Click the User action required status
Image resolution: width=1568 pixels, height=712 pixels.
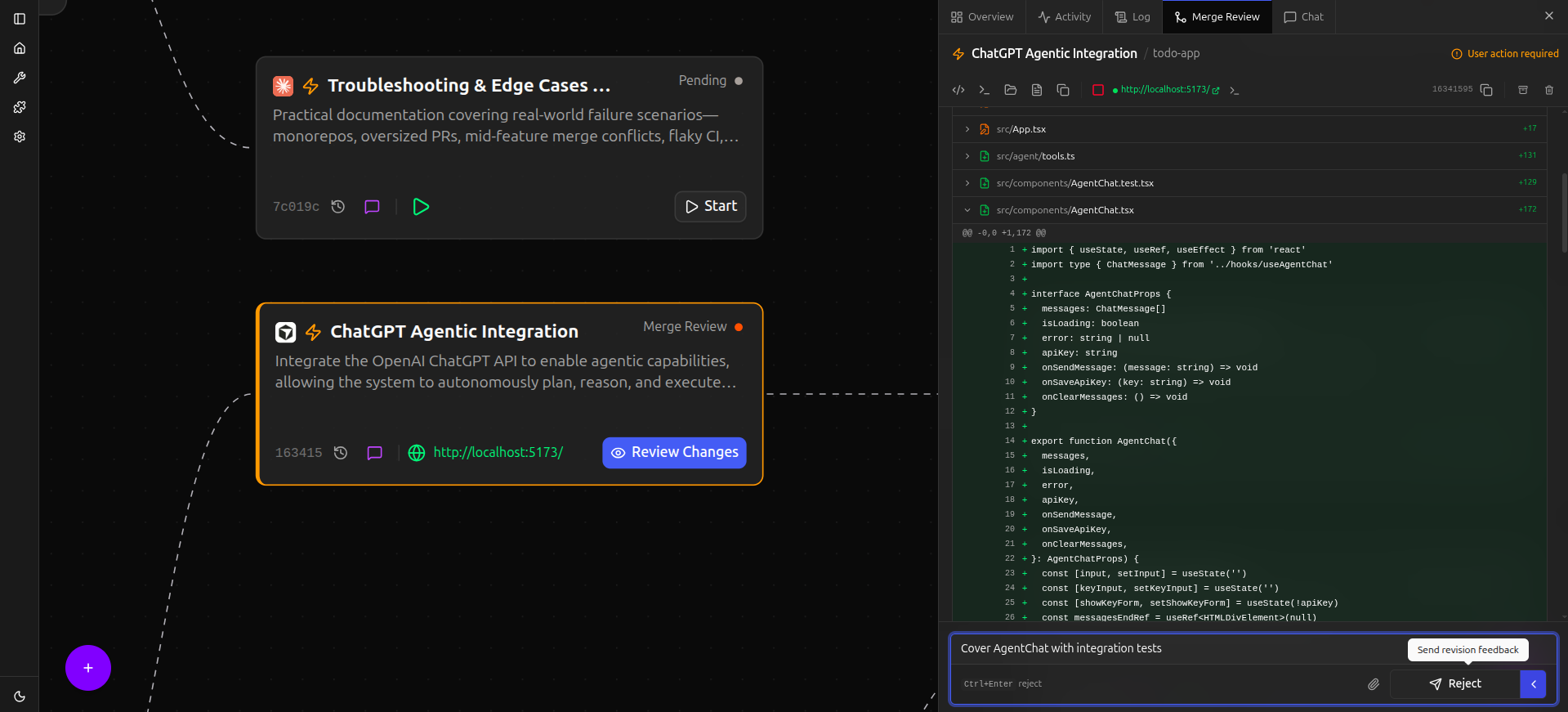1505,54
